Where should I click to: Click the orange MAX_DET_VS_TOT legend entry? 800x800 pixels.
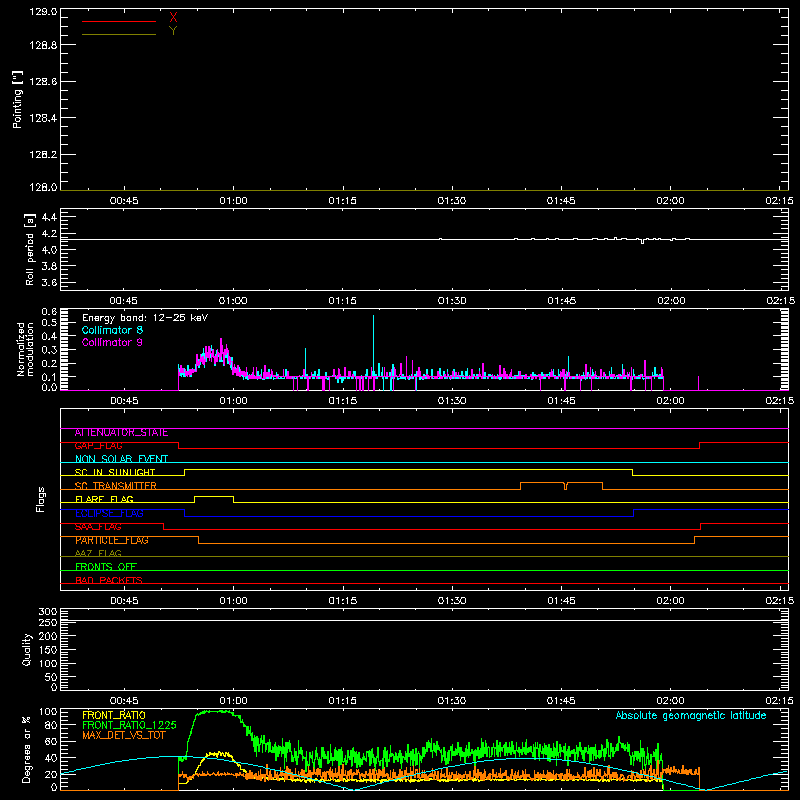point(124,735)
